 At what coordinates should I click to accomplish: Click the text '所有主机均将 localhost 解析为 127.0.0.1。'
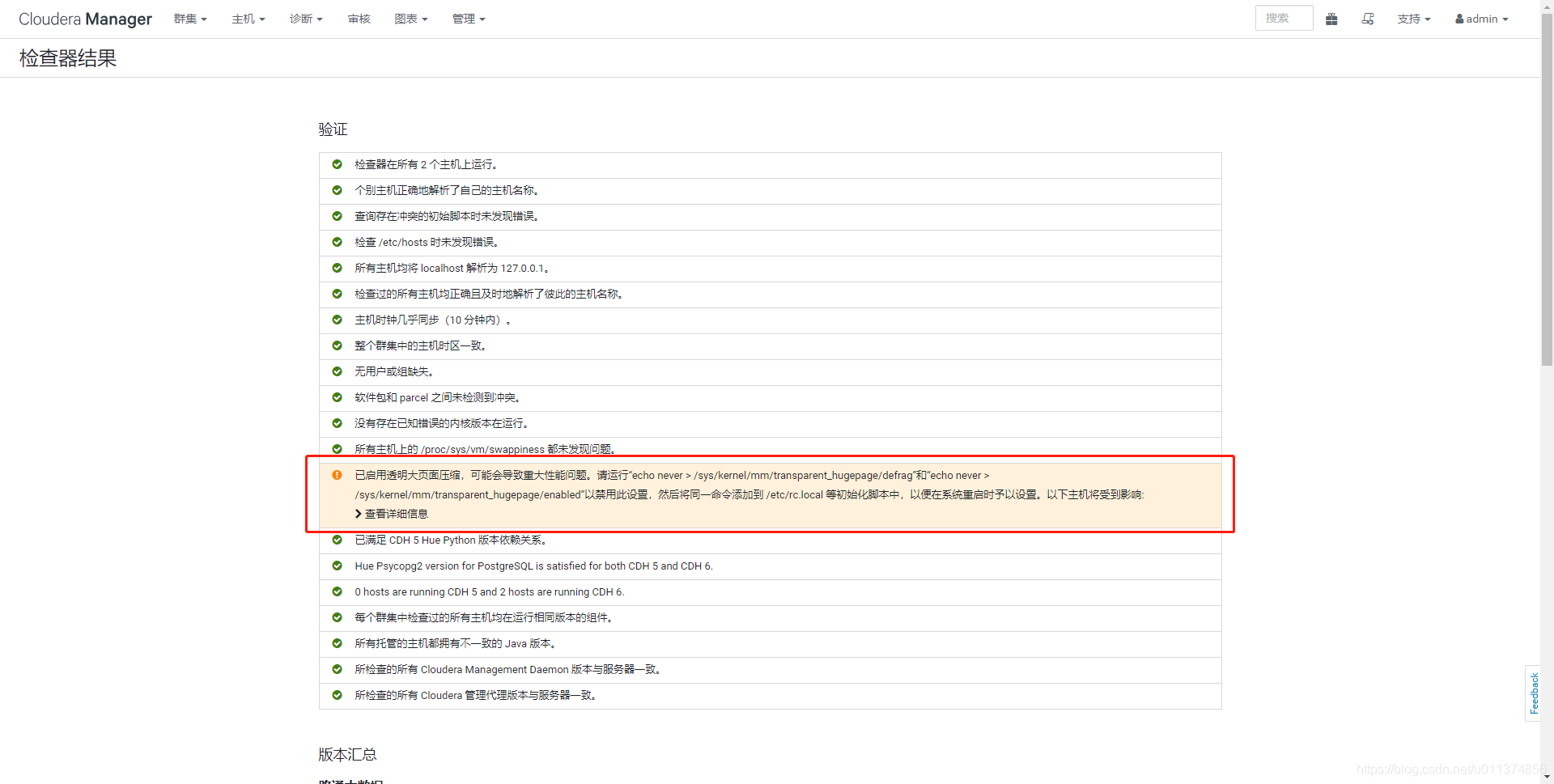click(x=453, y=268)
